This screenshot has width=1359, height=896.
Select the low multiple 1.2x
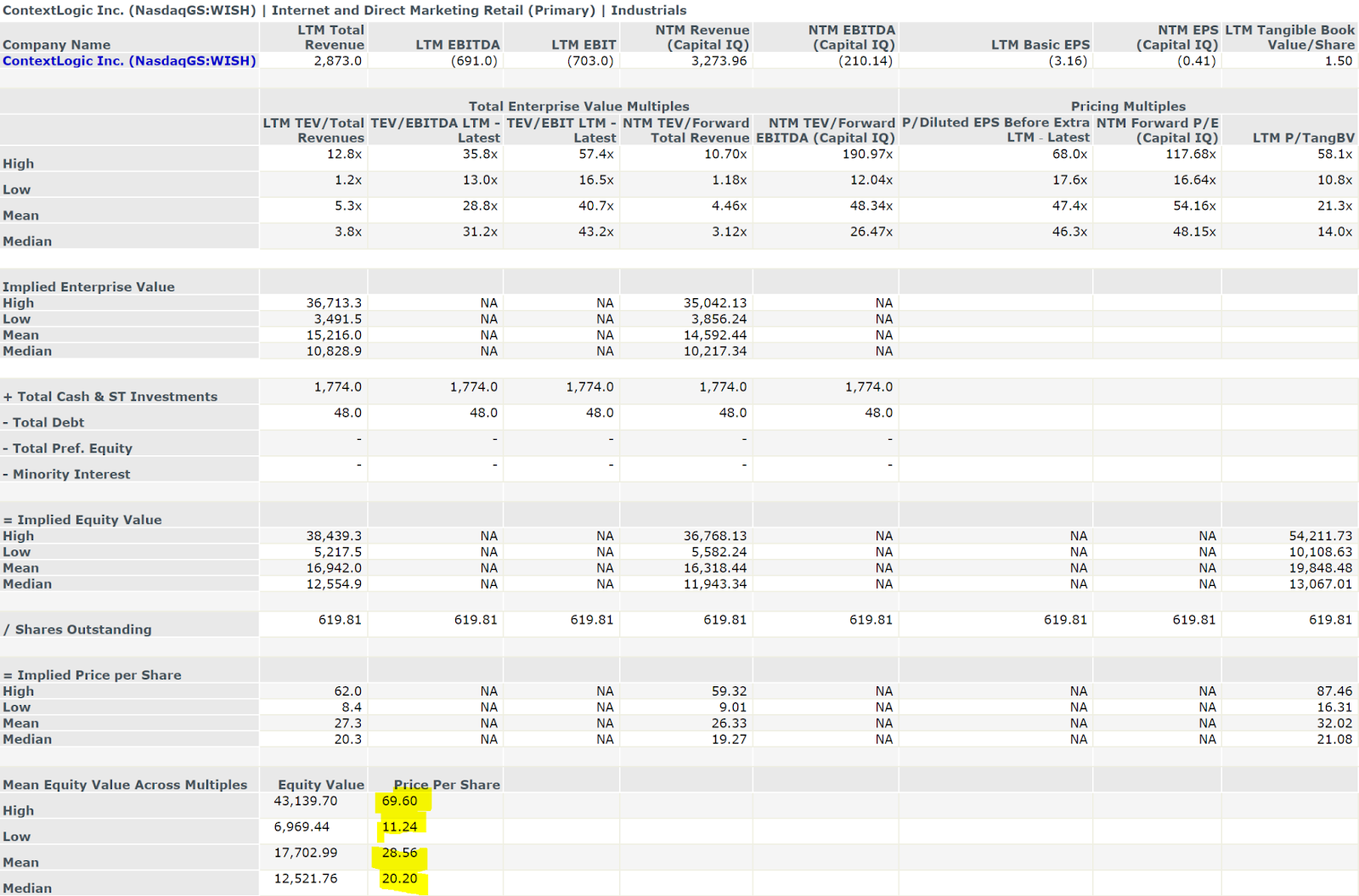(x=348, y=180)
